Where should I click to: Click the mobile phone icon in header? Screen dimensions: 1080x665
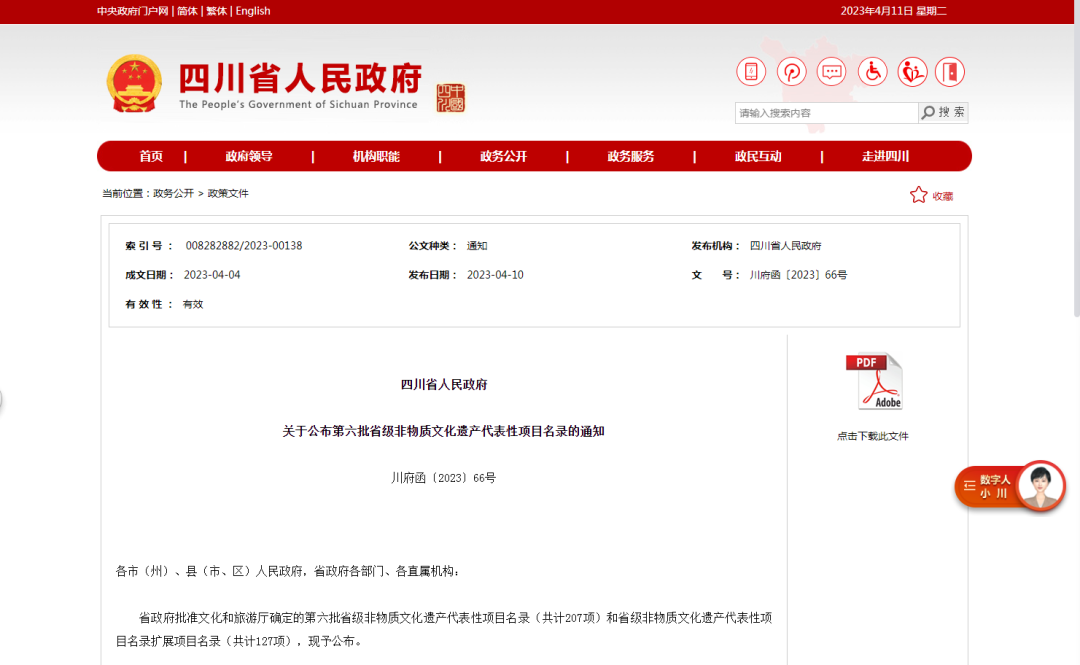[x=751, y=72]
